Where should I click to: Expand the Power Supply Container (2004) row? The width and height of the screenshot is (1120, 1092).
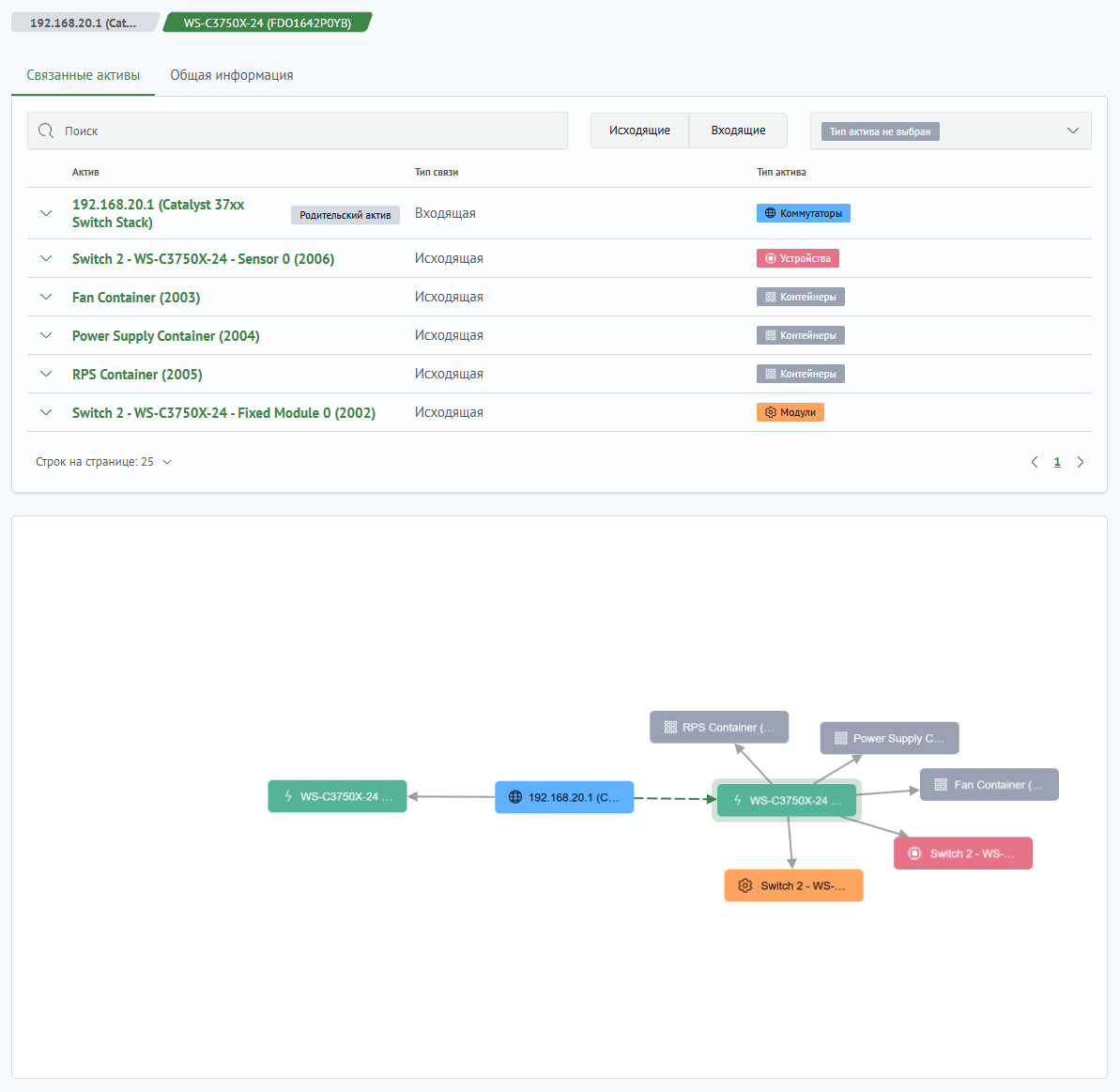tap(46, 335)
